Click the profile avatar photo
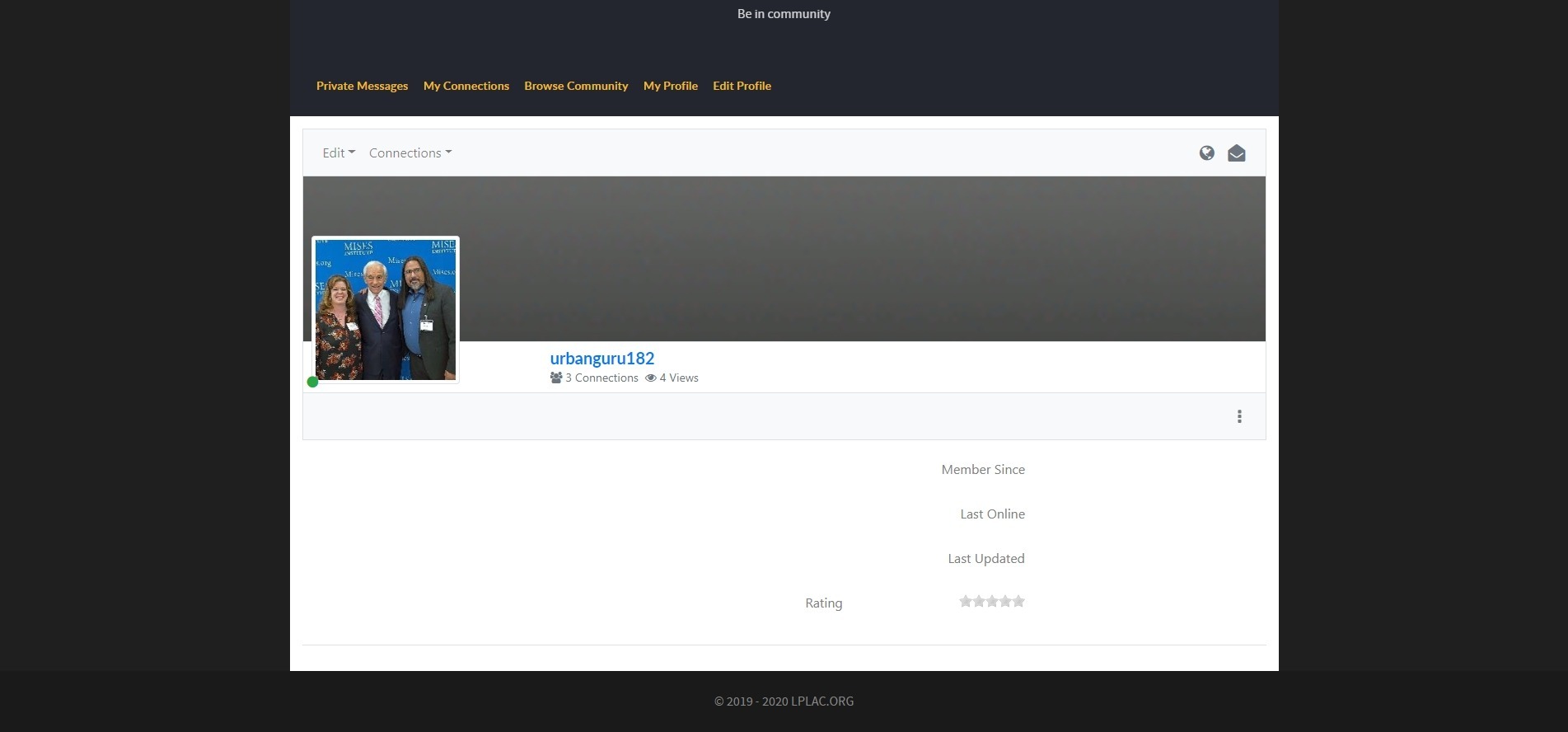The image size is (1568, 732). (386, 310)
